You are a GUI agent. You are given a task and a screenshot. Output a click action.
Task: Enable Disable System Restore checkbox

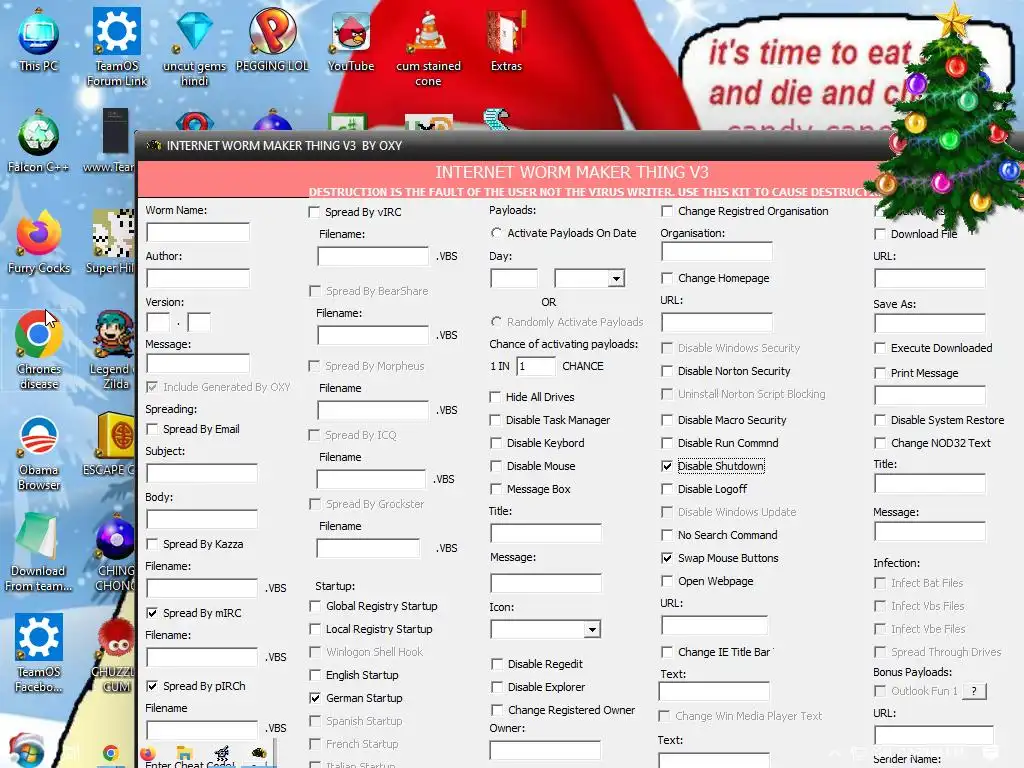pyautogui.click(x=880, y=420)
